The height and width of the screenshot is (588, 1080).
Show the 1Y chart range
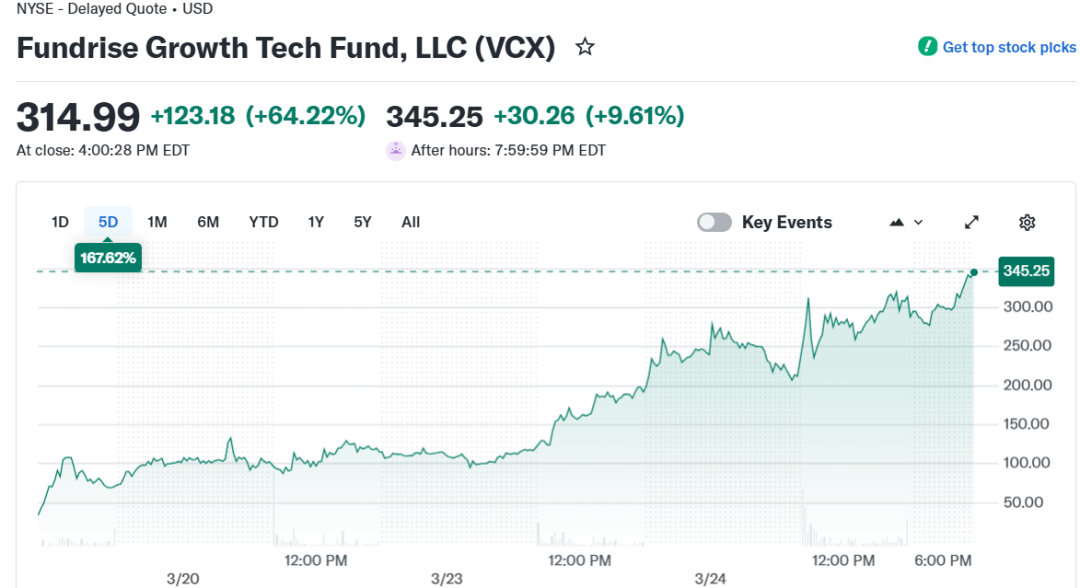[x=316, y=222]
